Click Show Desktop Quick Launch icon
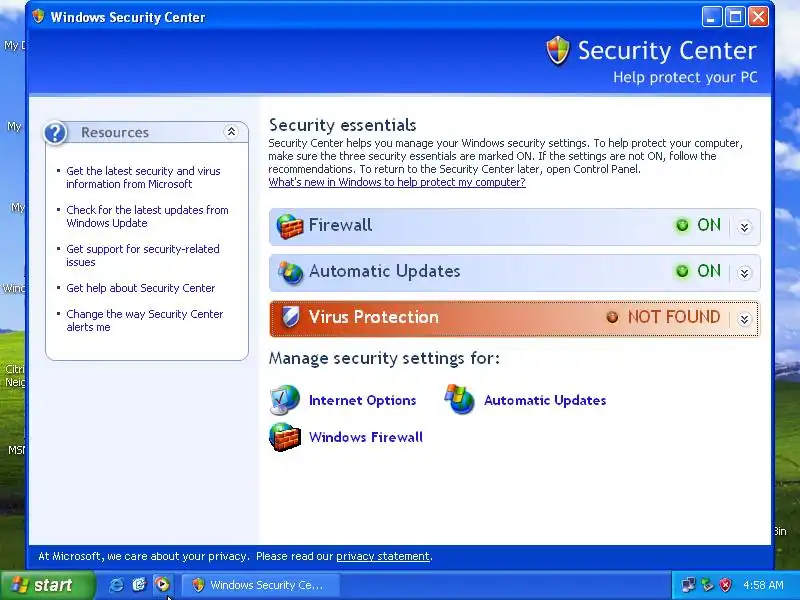This screenshot has width=800, height=600. (x=139, y=585)
